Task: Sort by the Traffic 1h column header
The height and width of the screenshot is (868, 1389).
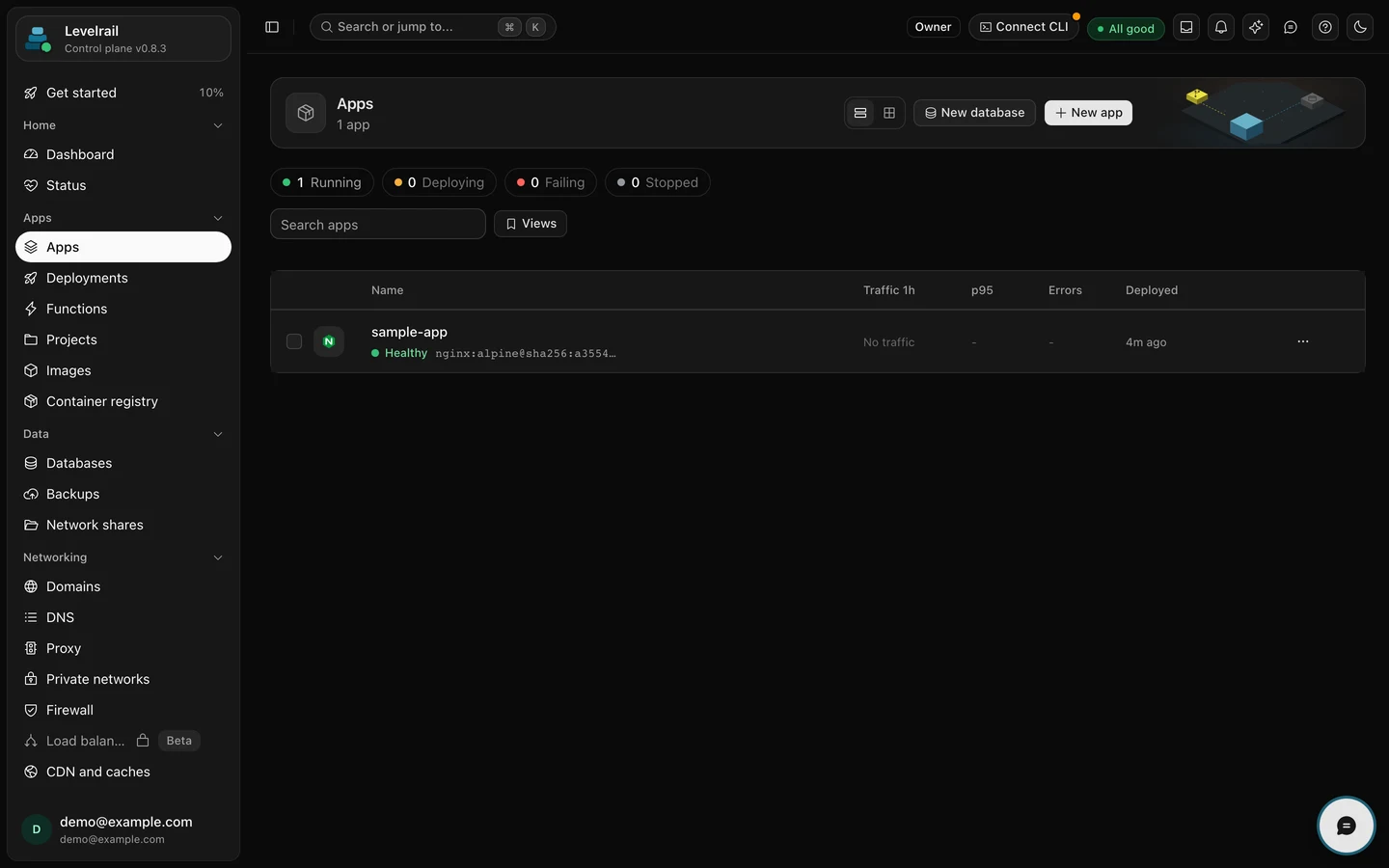Action: click(x=889, y=290)
